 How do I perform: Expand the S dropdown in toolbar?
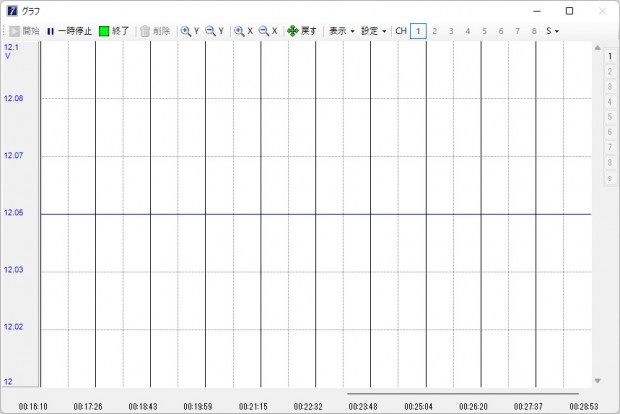[553, 31]
